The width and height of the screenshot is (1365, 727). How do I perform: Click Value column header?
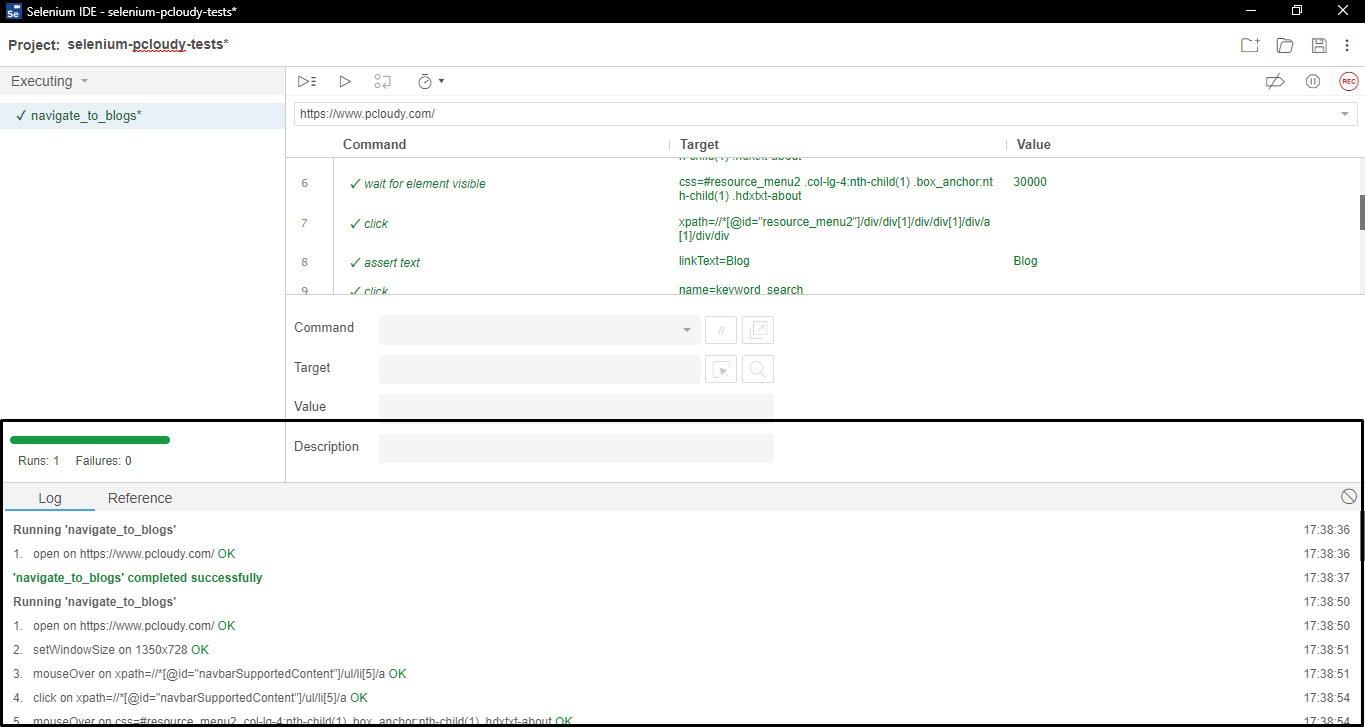tap(1034, 144)
